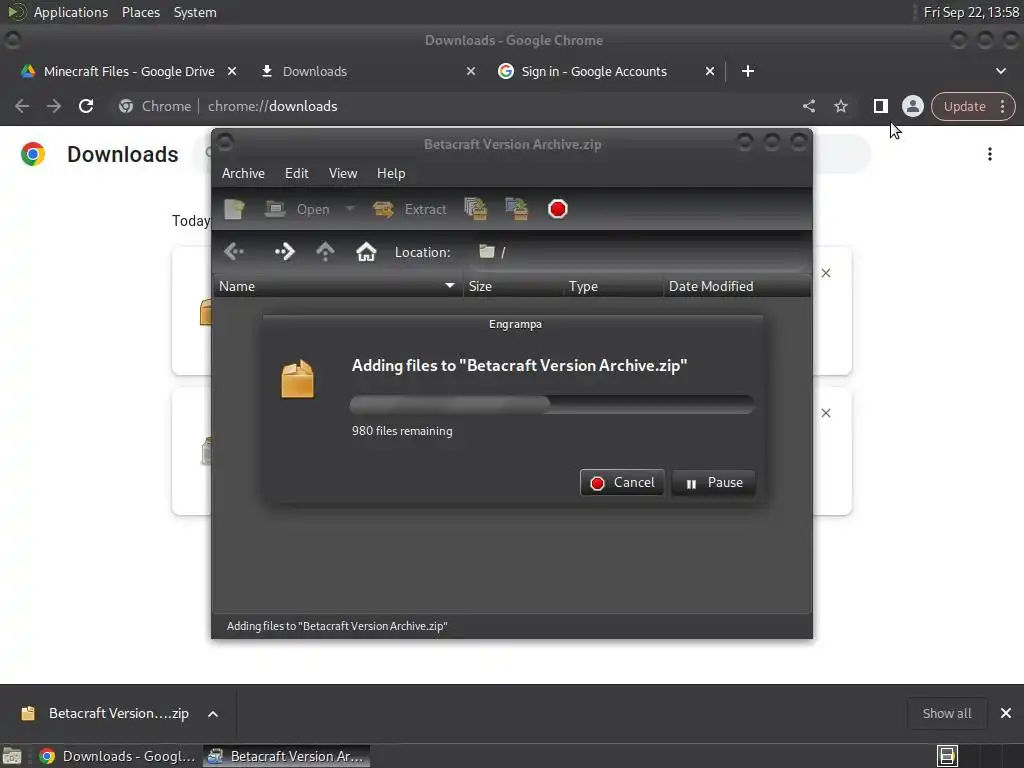Open the Downloads page three-dot menu
This screenshot has width=1024, height=768.
pos(989,154)
